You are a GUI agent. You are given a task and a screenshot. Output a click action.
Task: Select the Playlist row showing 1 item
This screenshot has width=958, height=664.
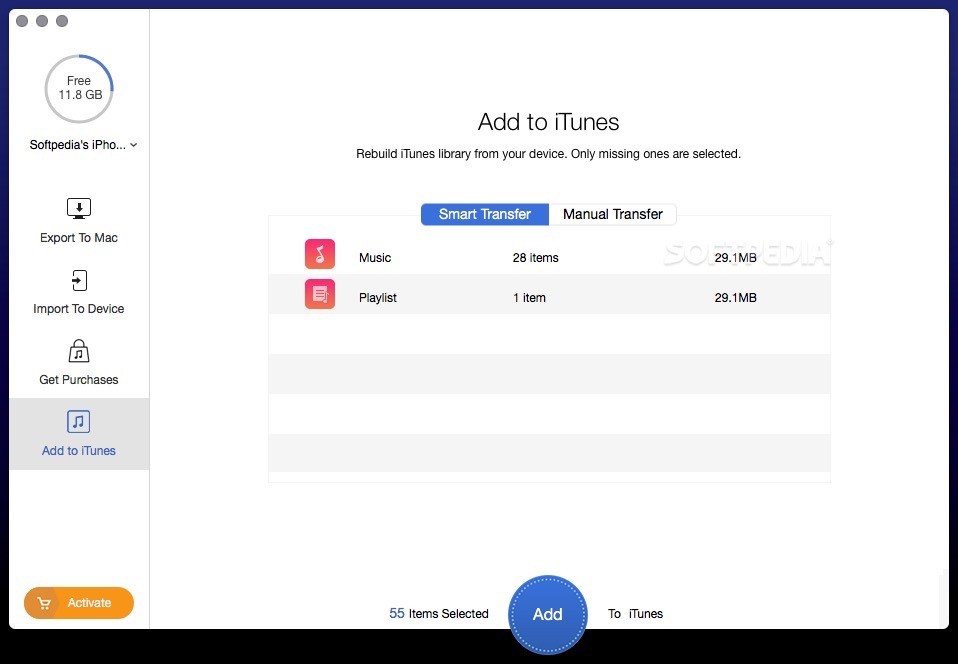click(x=548, y=296)
